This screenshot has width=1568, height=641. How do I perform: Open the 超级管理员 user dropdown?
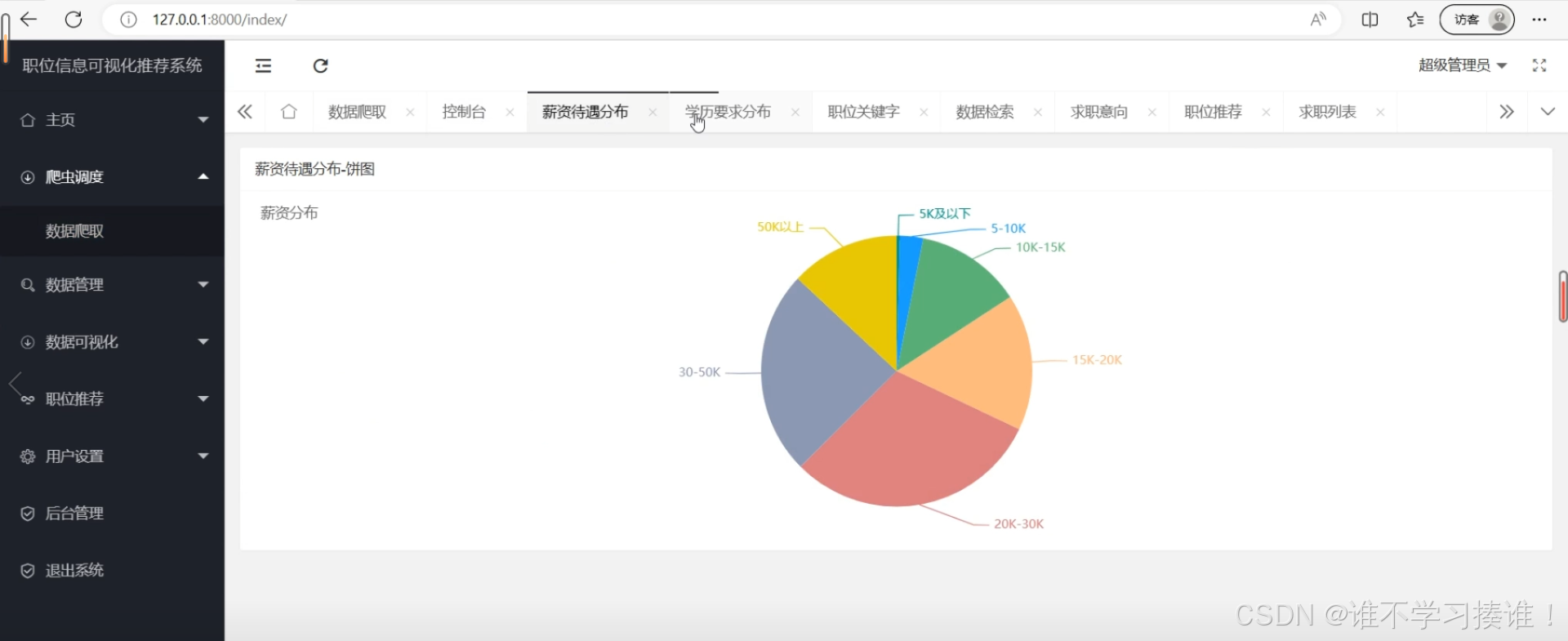click(1463, 65)
